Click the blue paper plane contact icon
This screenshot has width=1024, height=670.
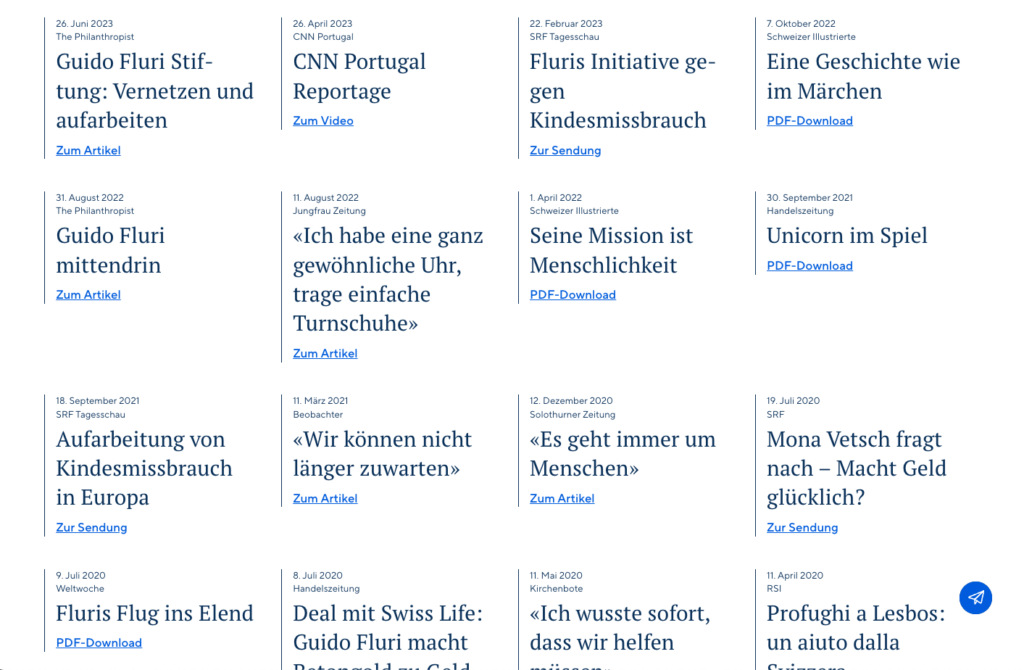(x=975, y=597)
